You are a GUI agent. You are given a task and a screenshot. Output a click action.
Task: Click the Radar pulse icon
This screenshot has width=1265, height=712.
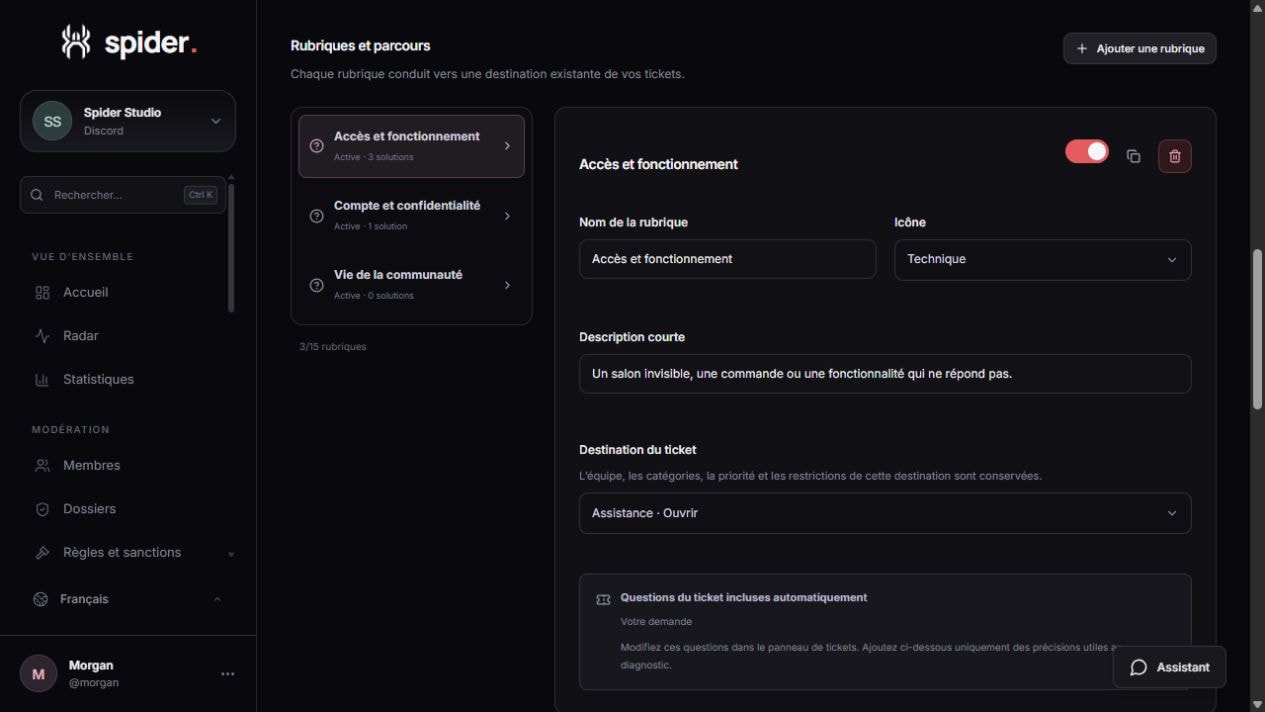click(42, 336)
